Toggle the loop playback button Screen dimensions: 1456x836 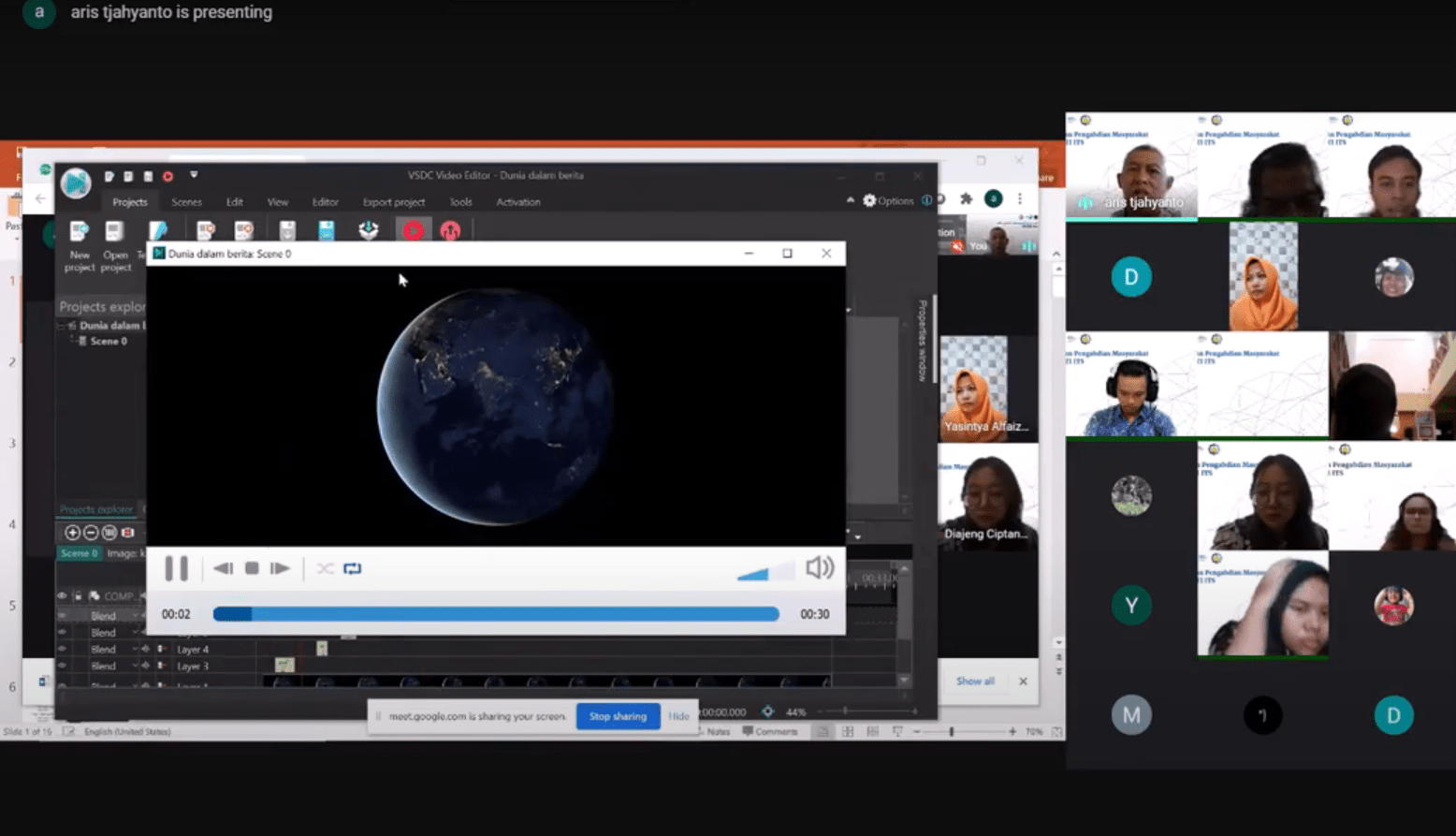353,568
